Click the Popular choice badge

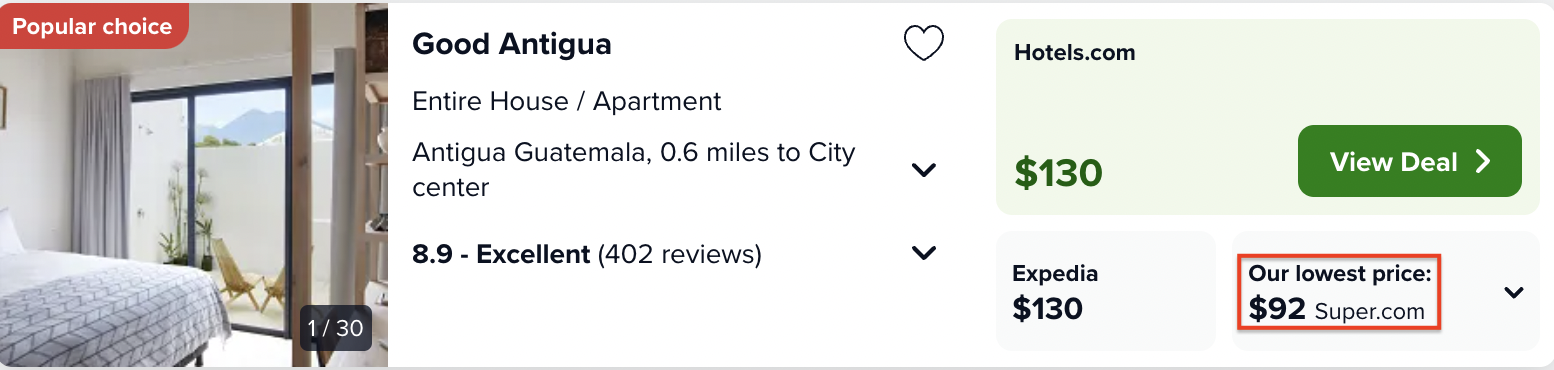click(94, 26)
